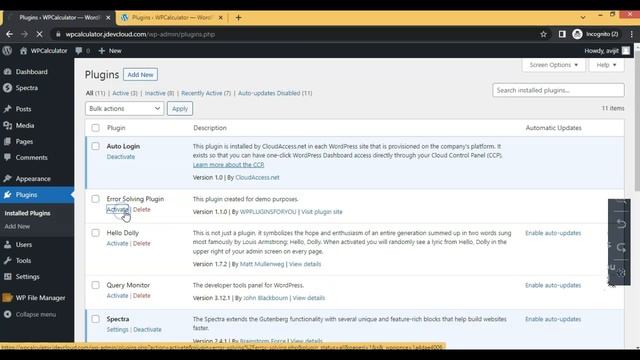This screenshot has height=360, width=640.
Task: Open Learn more about the CCP link
Action: 228,165
